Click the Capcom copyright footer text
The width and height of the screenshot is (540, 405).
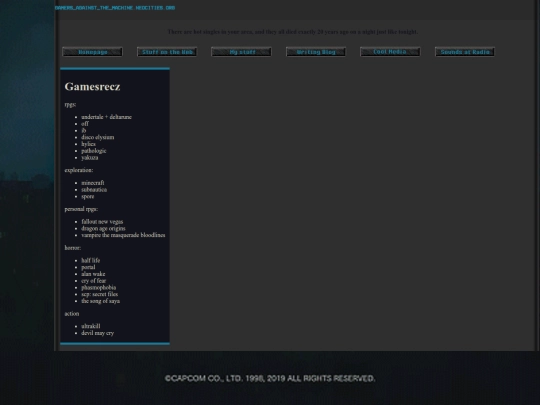pyautogui.click(x=270, y=378)
